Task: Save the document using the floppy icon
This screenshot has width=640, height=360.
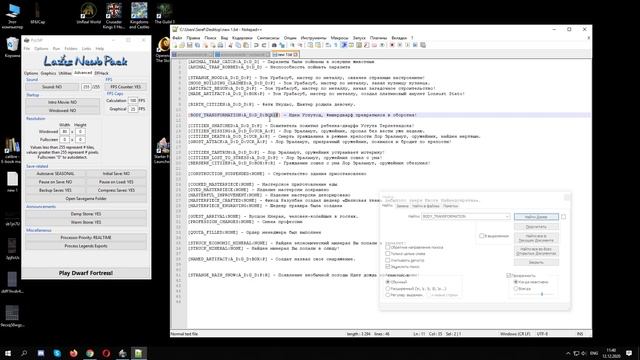Action: (189, 45)
